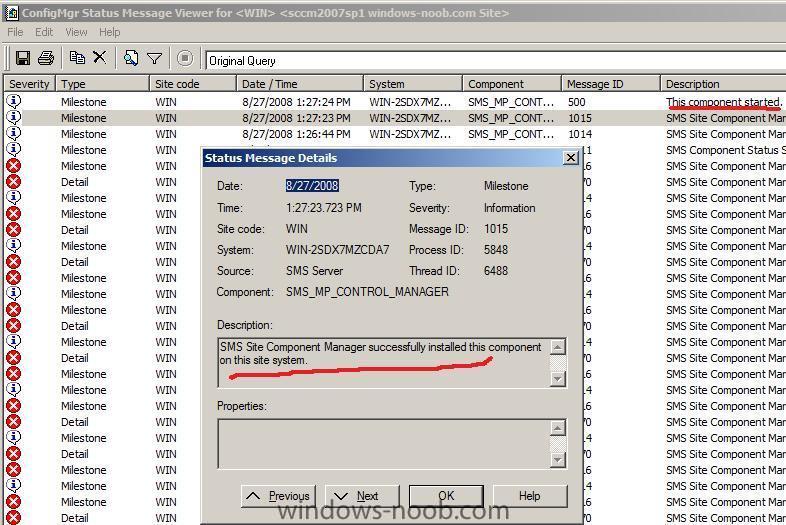Sort by Severity column header

point(29,84)
